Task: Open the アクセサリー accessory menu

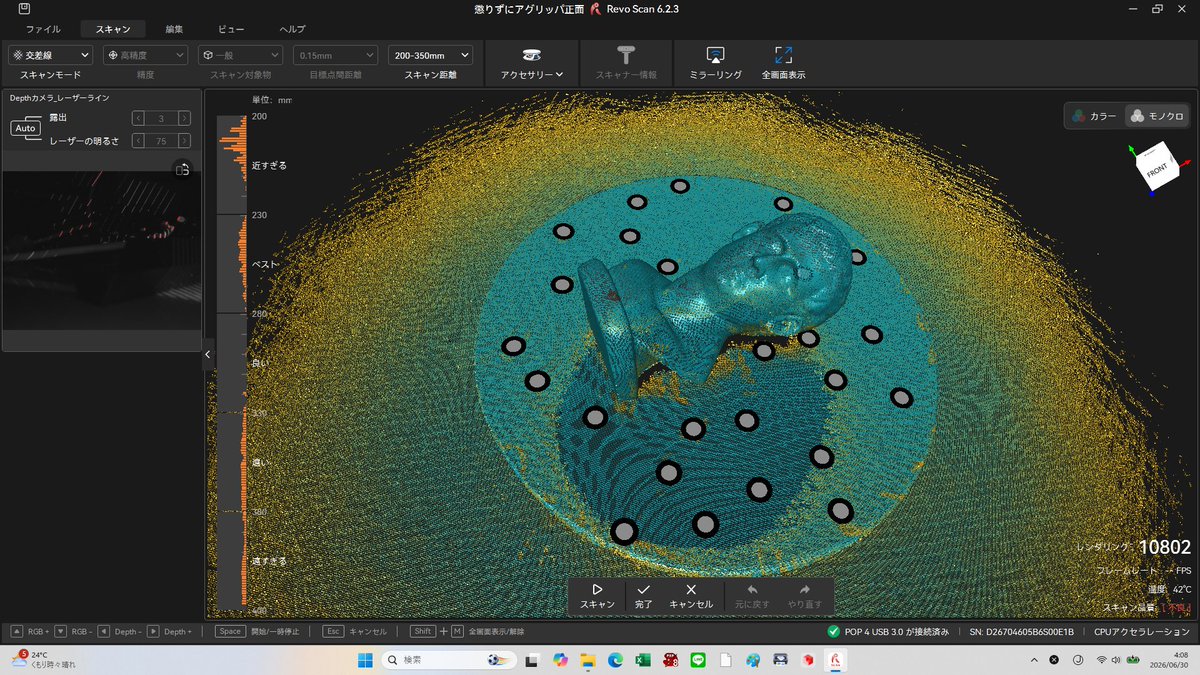Action: (532, 63)
